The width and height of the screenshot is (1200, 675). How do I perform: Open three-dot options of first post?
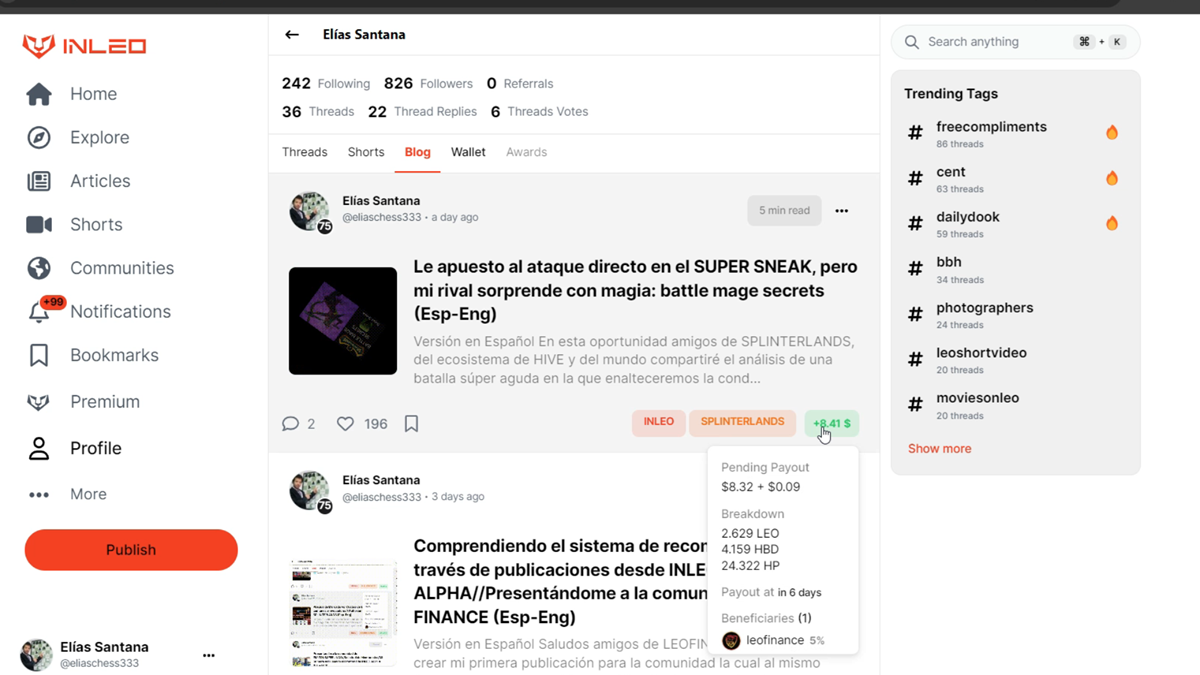842,211
